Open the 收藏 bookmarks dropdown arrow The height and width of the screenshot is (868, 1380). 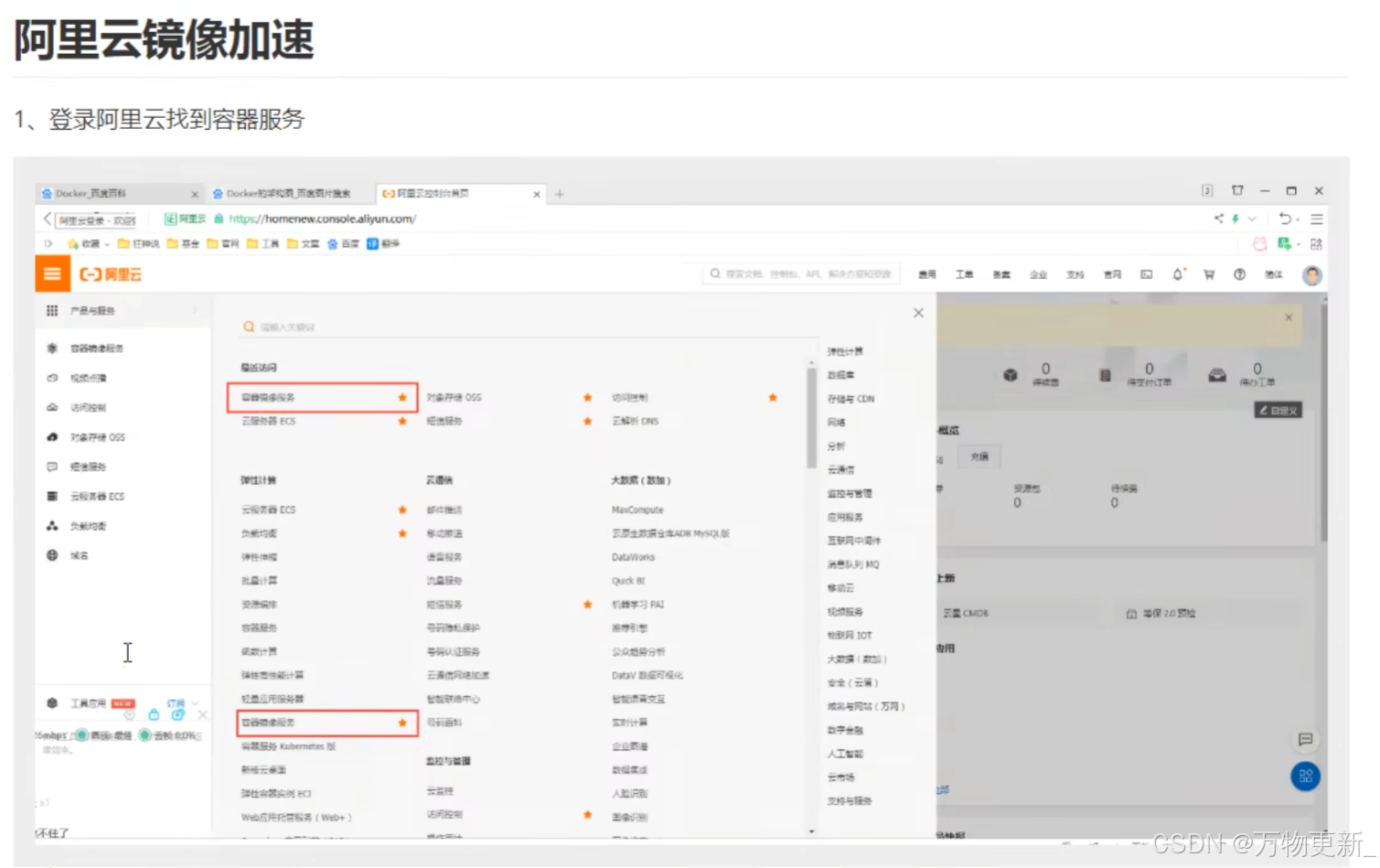click(x=107, y=244)
